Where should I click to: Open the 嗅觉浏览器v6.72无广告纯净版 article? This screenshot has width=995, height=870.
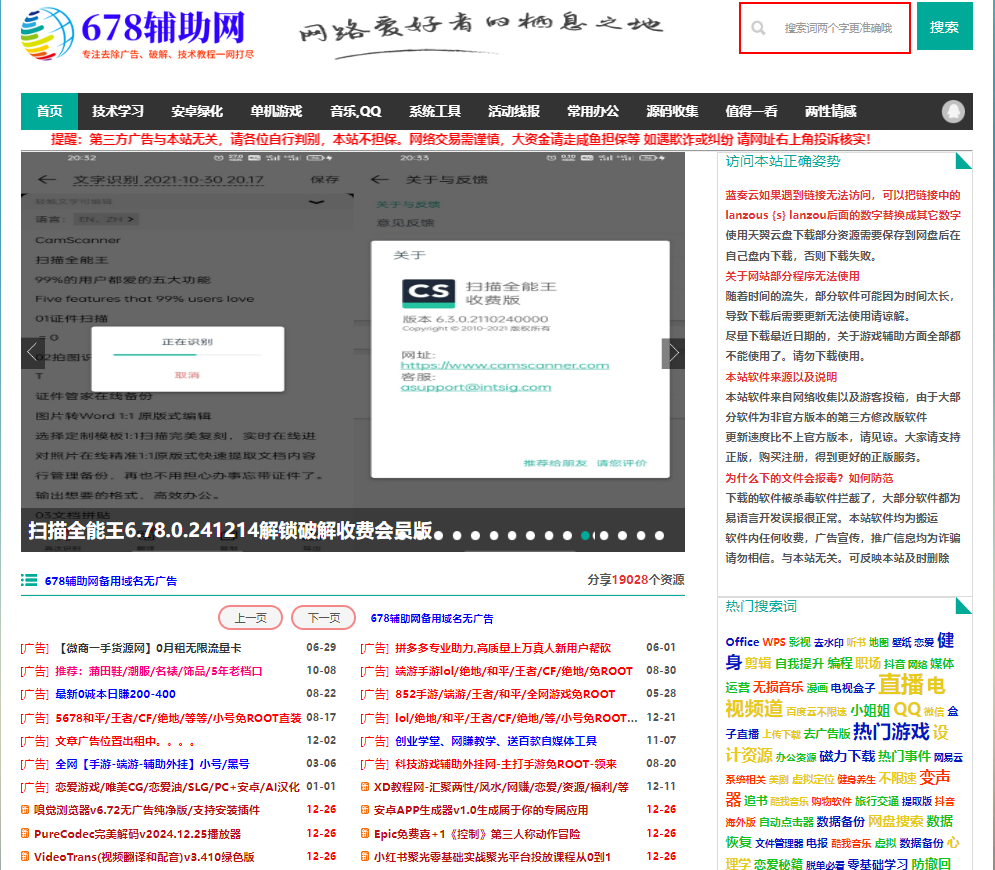click(147, 810)
